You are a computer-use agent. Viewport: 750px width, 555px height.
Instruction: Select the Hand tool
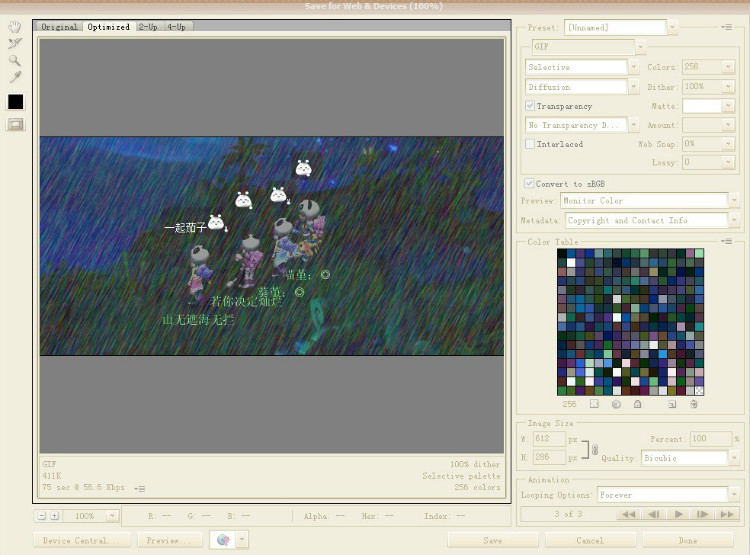click(15, 27)
